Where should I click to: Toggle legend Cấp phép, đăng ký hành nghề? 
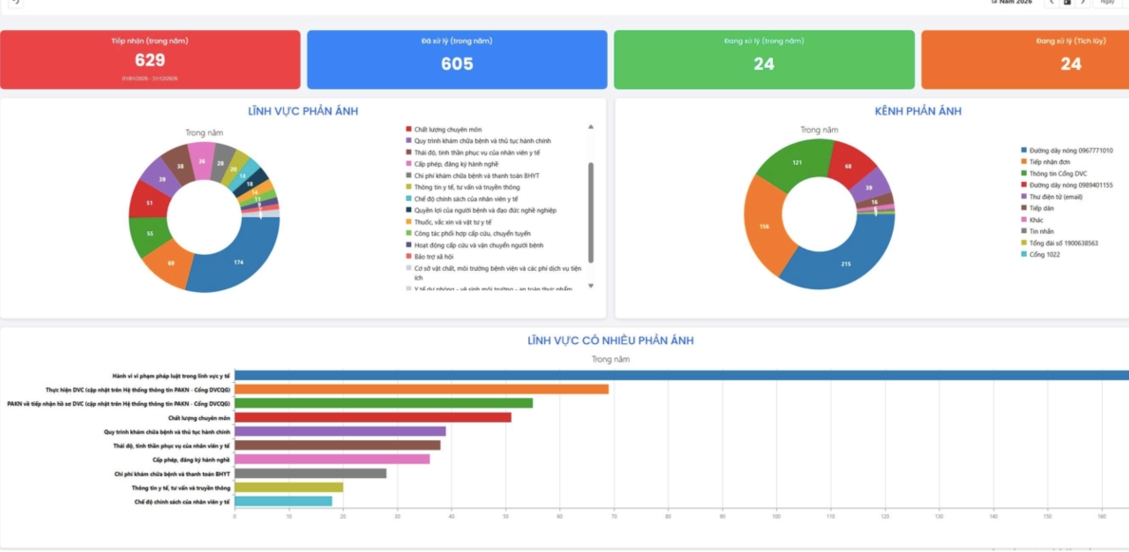click(451, 164)
